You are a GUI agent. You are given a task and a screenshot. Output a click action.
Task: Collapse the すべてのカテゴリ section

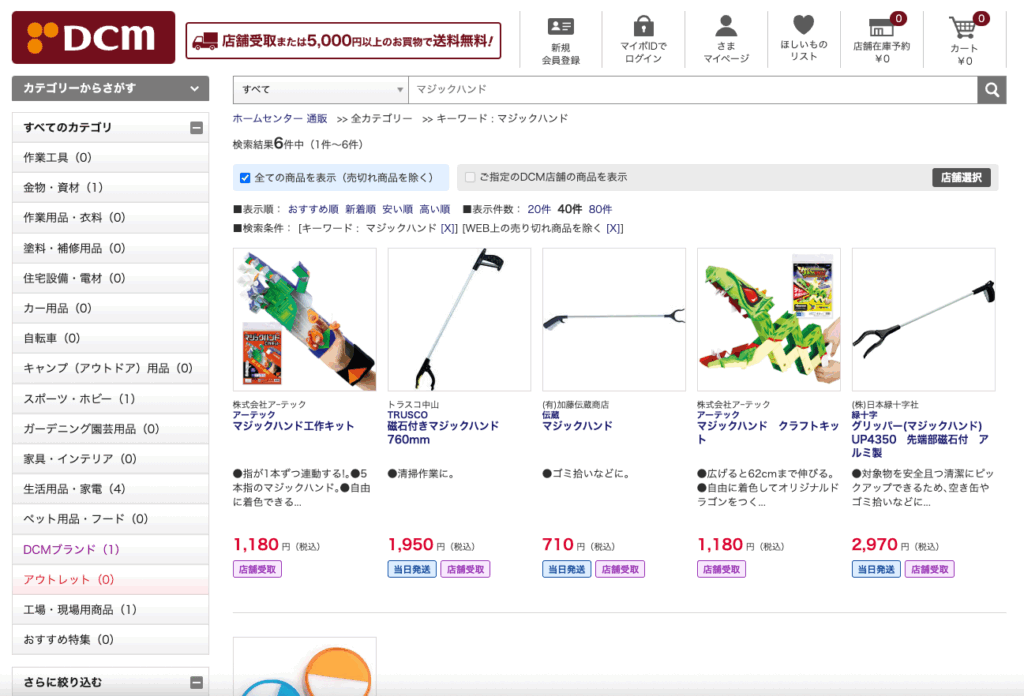(x=196, y=128)
